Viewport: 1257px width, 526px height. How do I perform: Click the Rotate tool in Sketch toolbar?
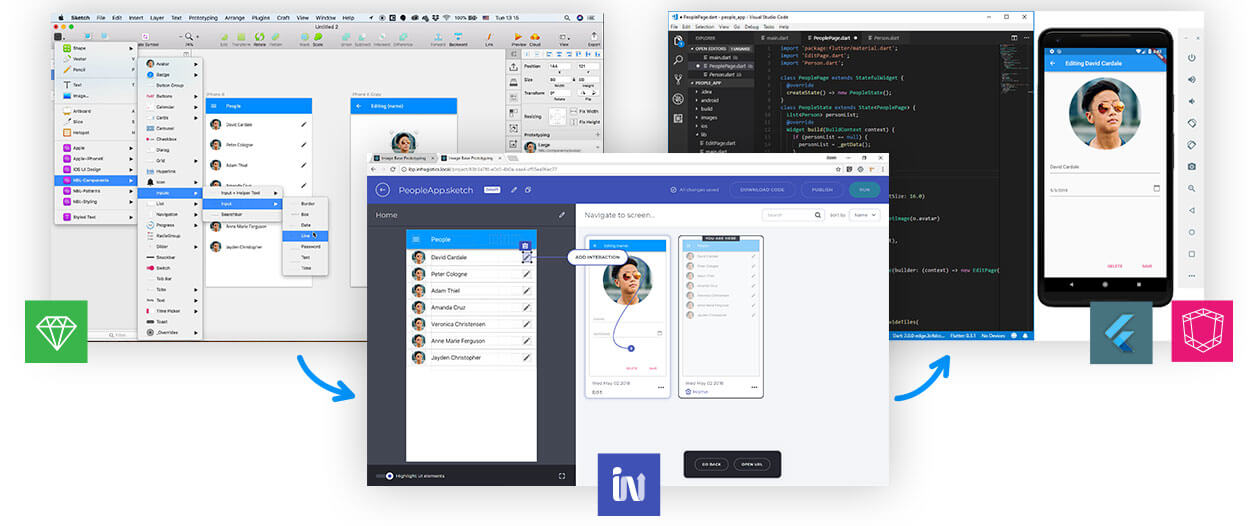260,37
